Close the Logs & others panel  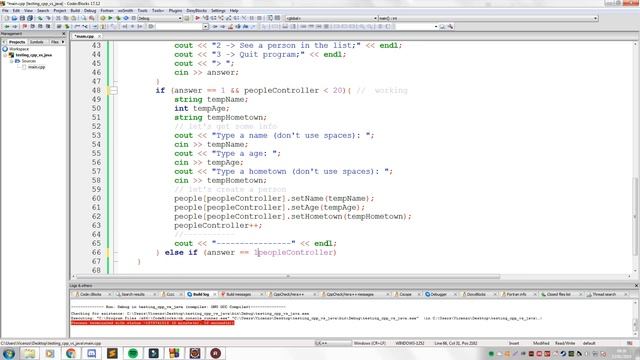click(636, 286)
